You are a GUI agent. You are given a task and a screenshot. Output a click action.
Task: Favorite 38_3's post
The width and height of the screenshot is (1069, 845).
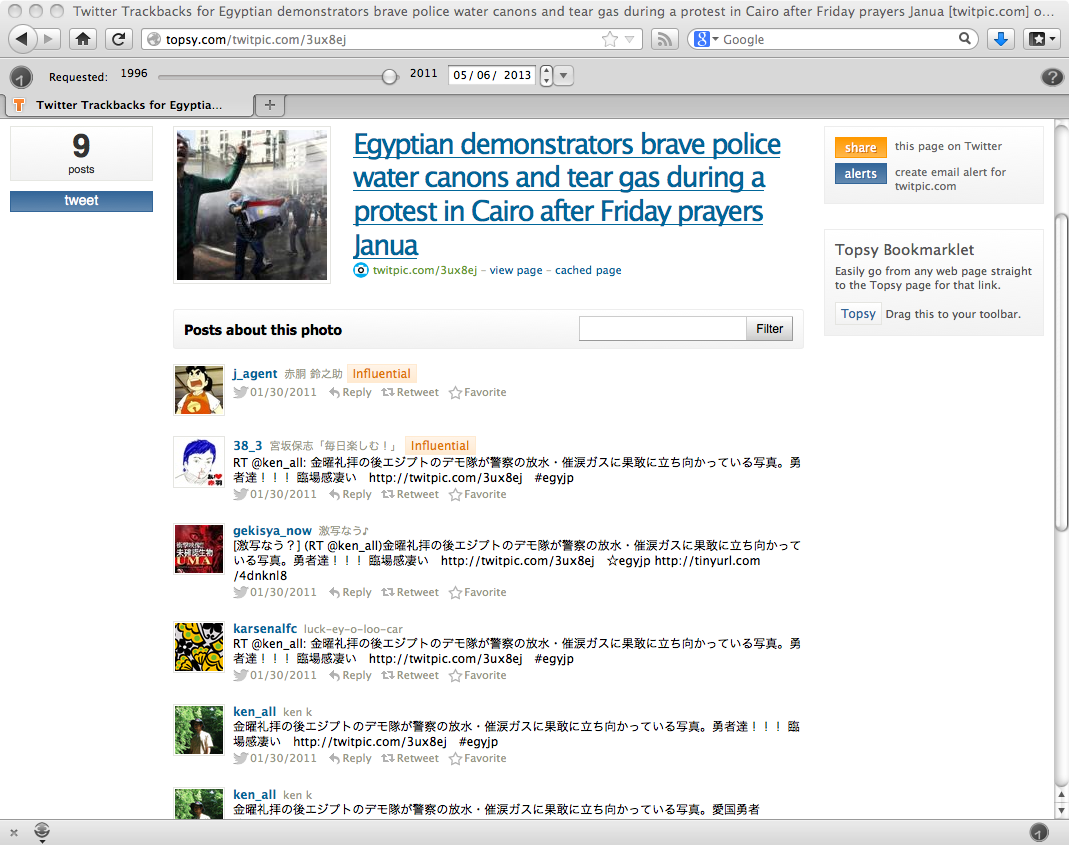477,494
